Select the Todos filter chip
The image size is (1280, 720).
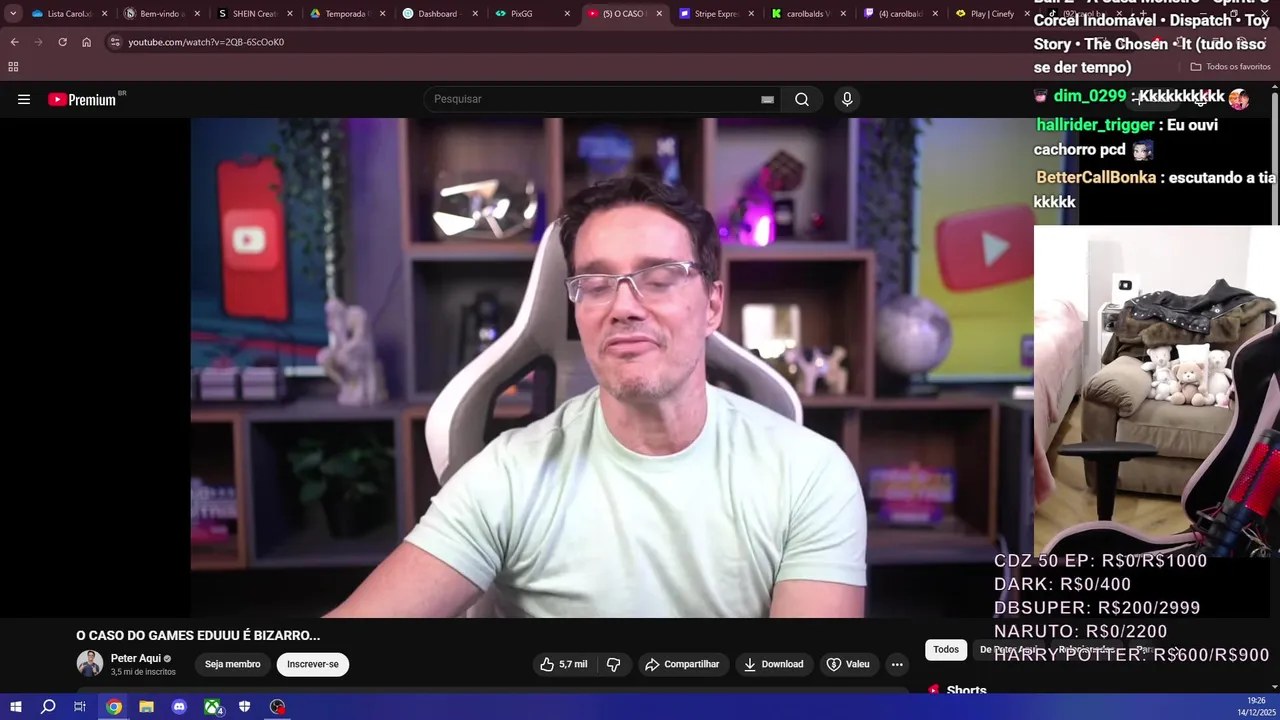click(x=946, y=649)
